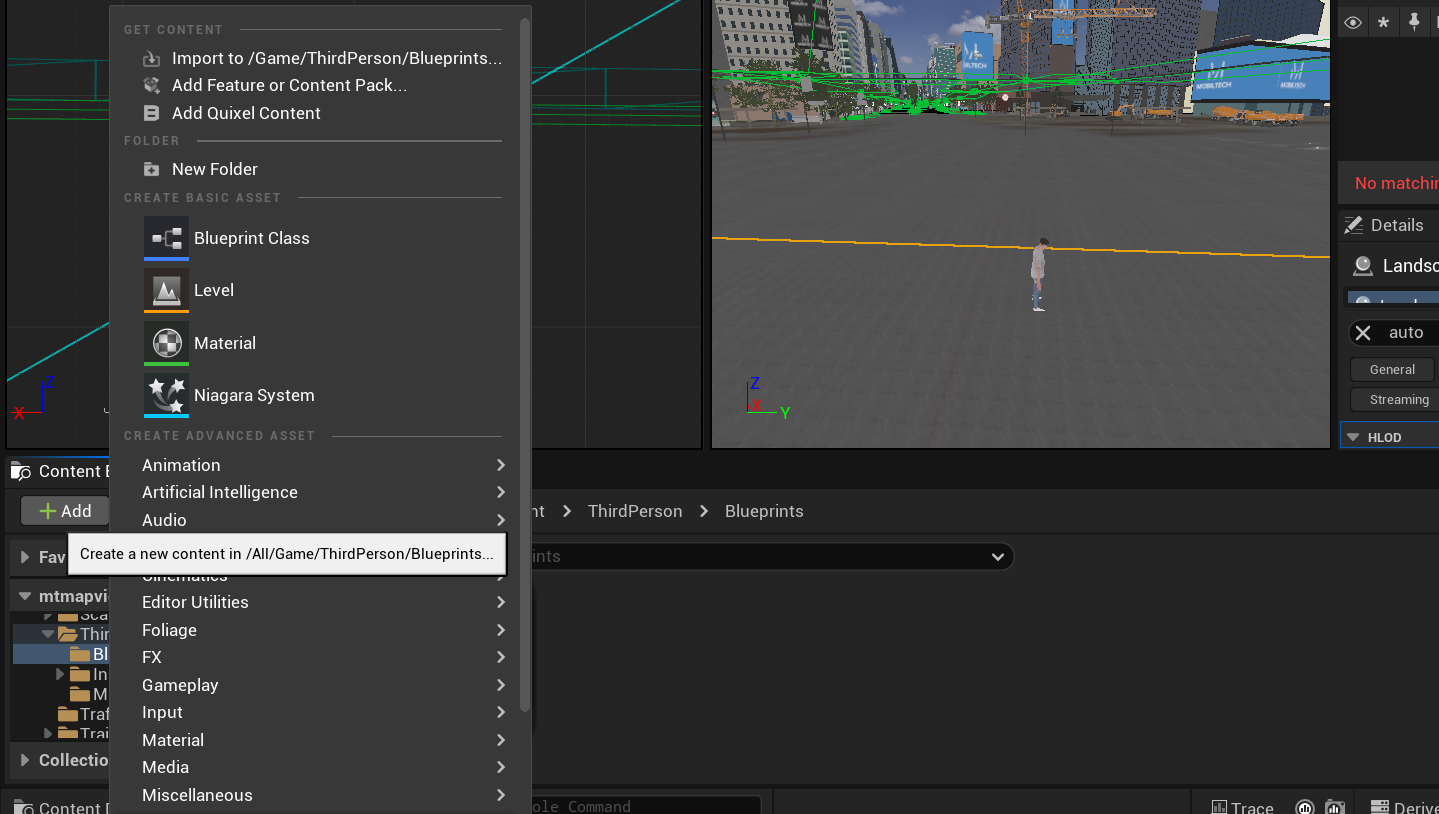
Task: Click the console command input field
Action: 644,806
